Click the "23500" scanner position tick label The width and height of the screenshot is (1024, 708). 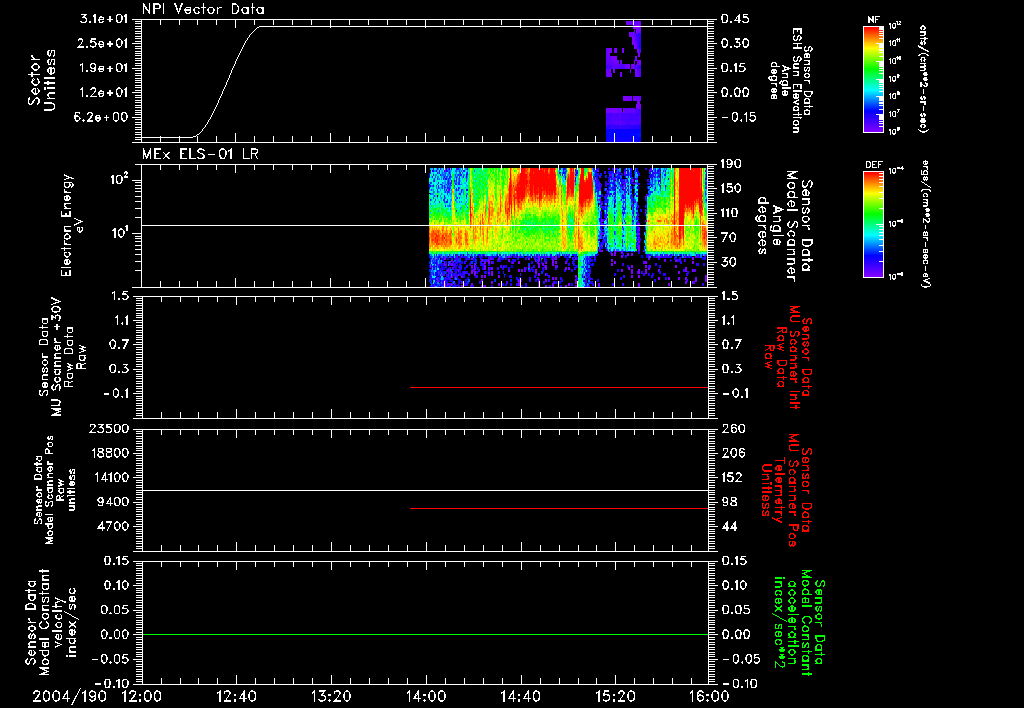(108, 429)
